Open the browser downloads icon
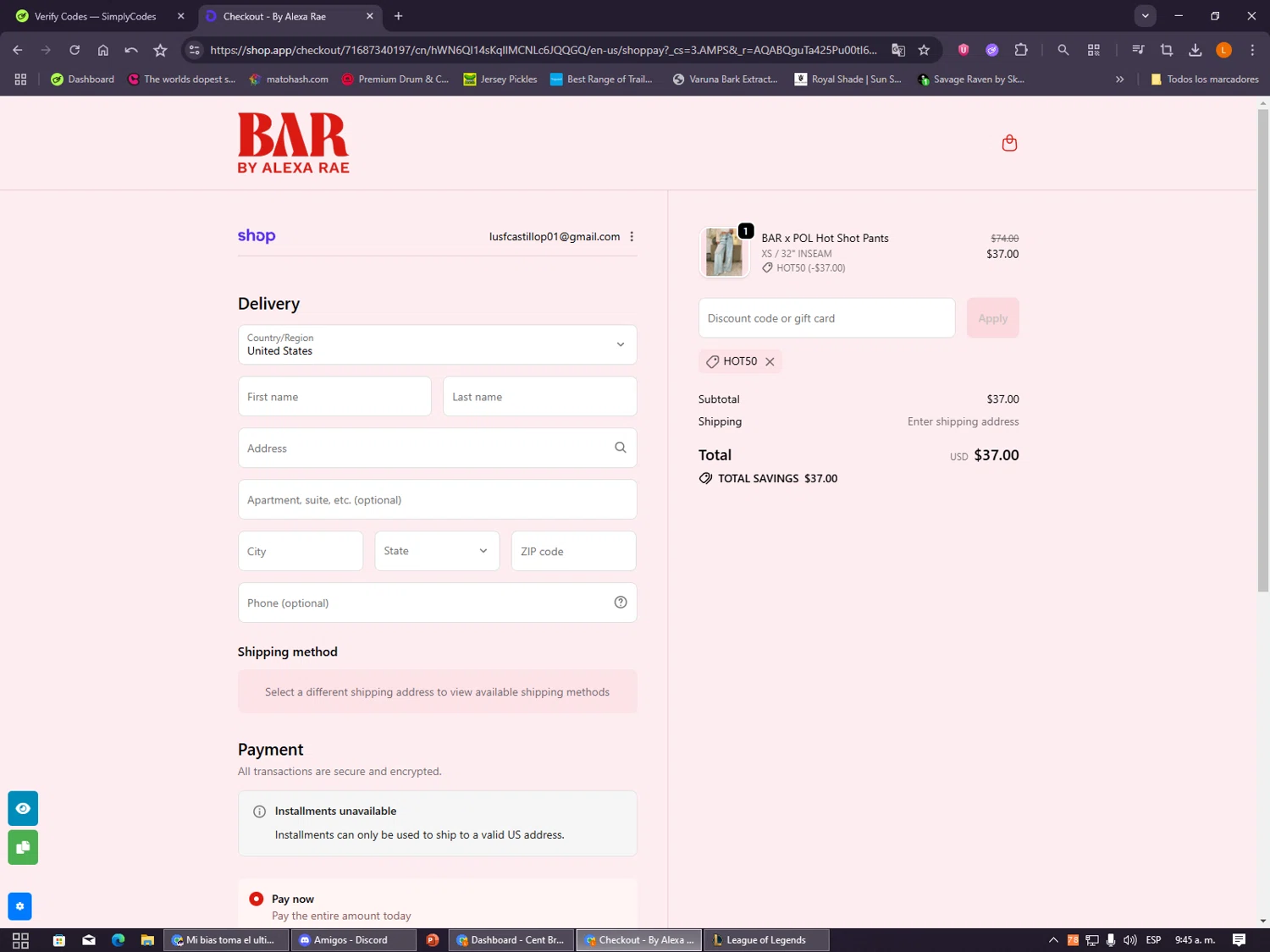The image size is (1270, 952). 1195,50
